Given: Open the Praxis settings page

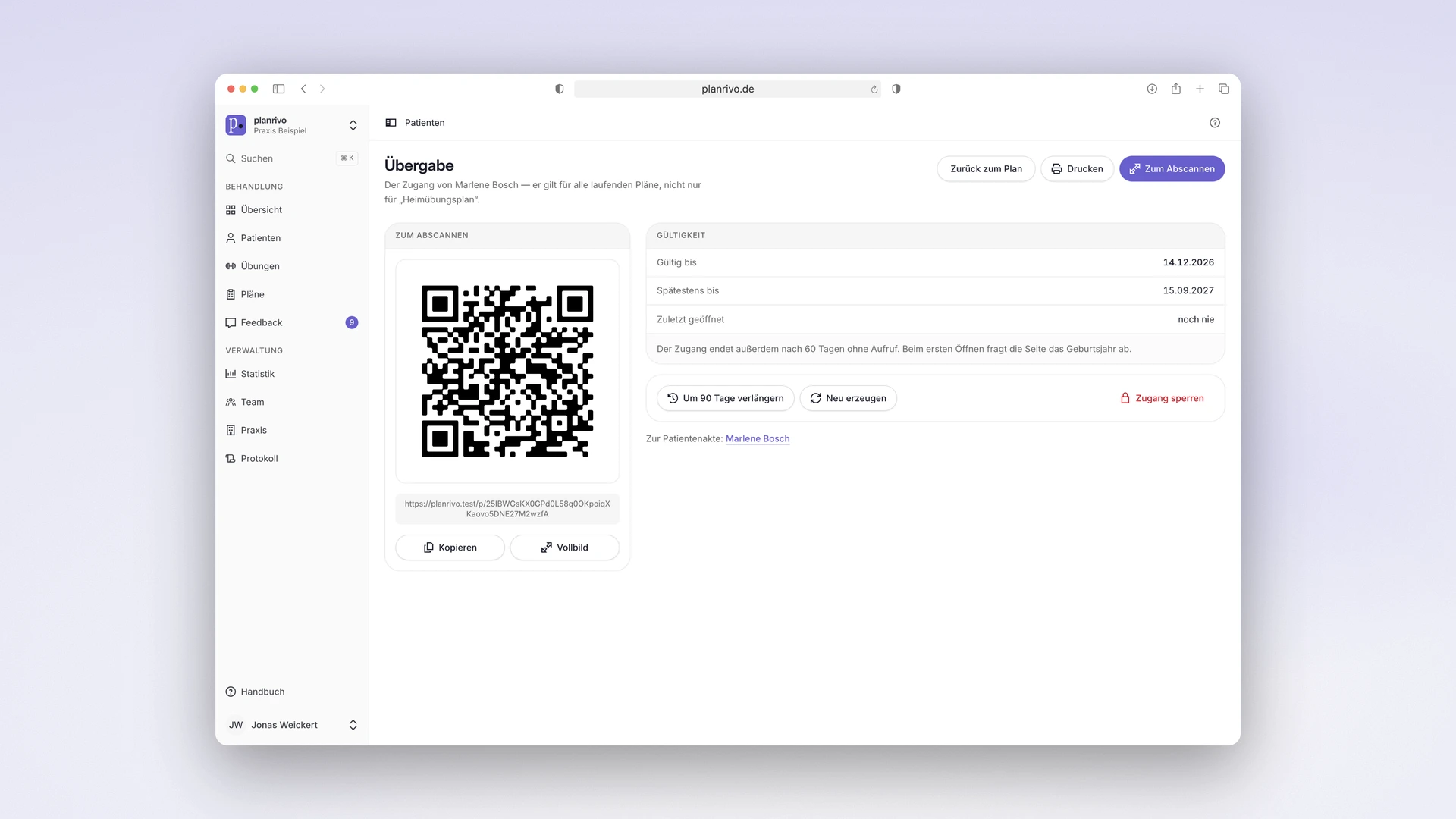Looking at the screenshot, I should click(292, 430).
